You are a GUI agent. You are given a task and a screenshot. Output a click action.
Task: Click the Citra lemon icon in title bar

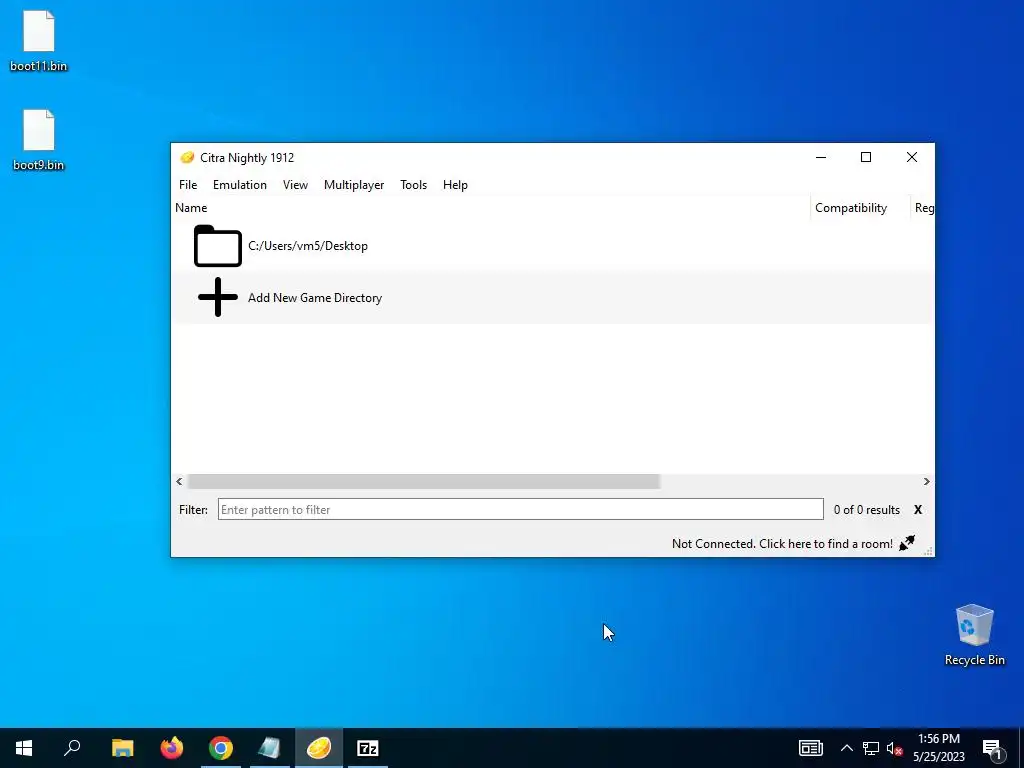click(x=187, y=157)
